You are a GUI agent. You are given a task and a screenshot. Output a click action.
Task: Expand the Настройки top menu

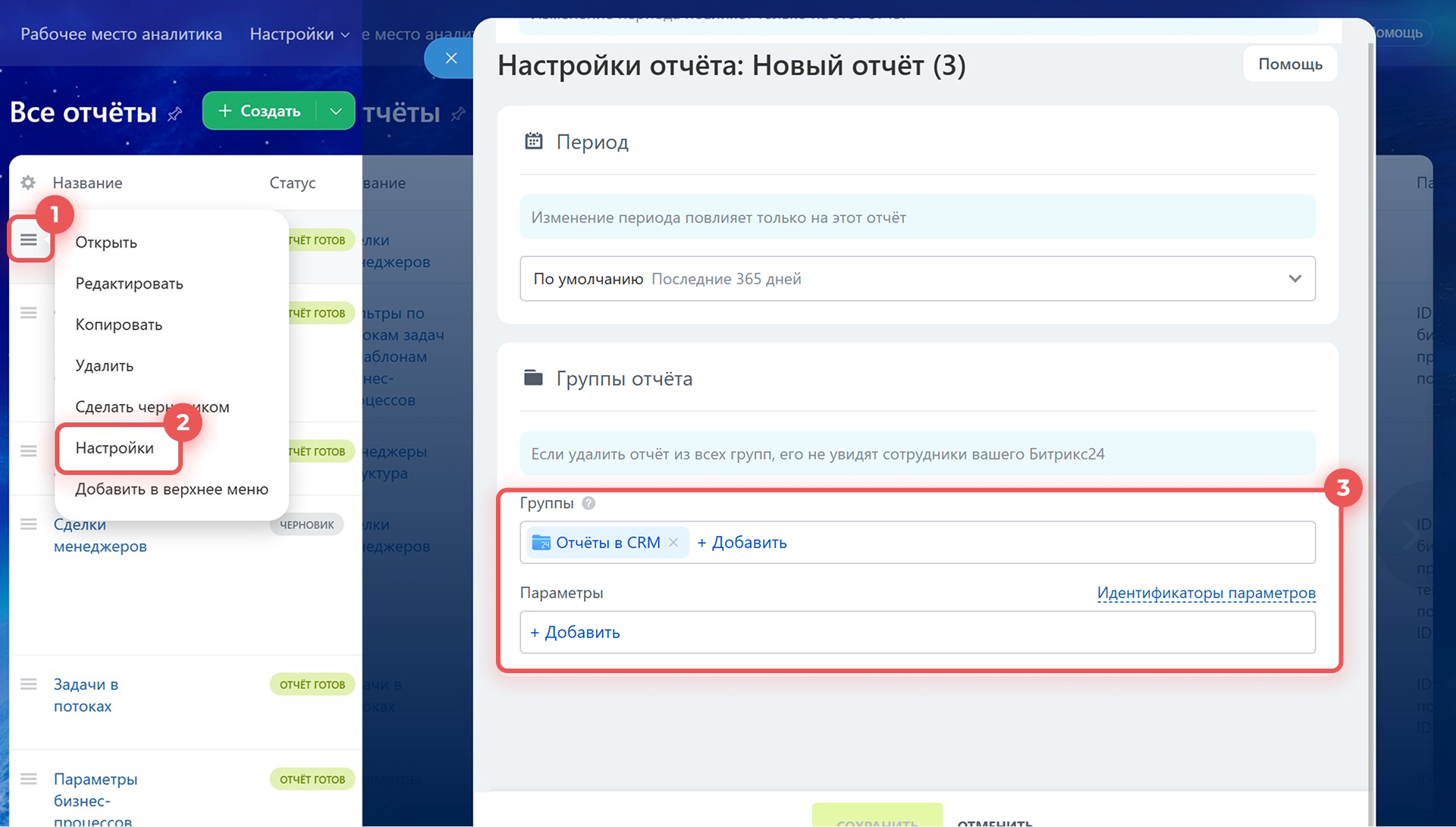point(299,34)
